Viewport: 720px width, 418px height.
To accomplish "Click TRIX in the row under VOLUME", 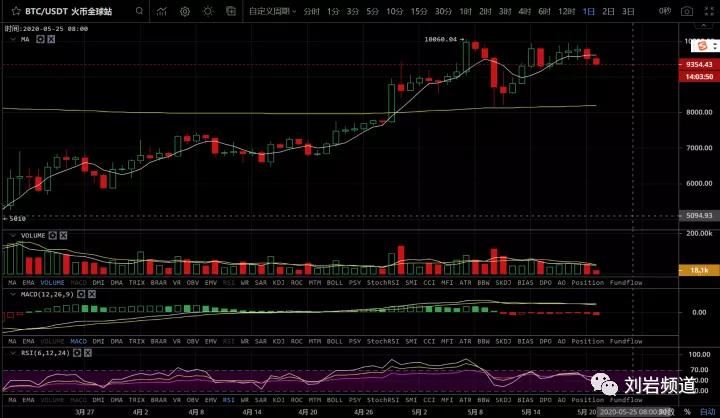I will click(136, 282).
